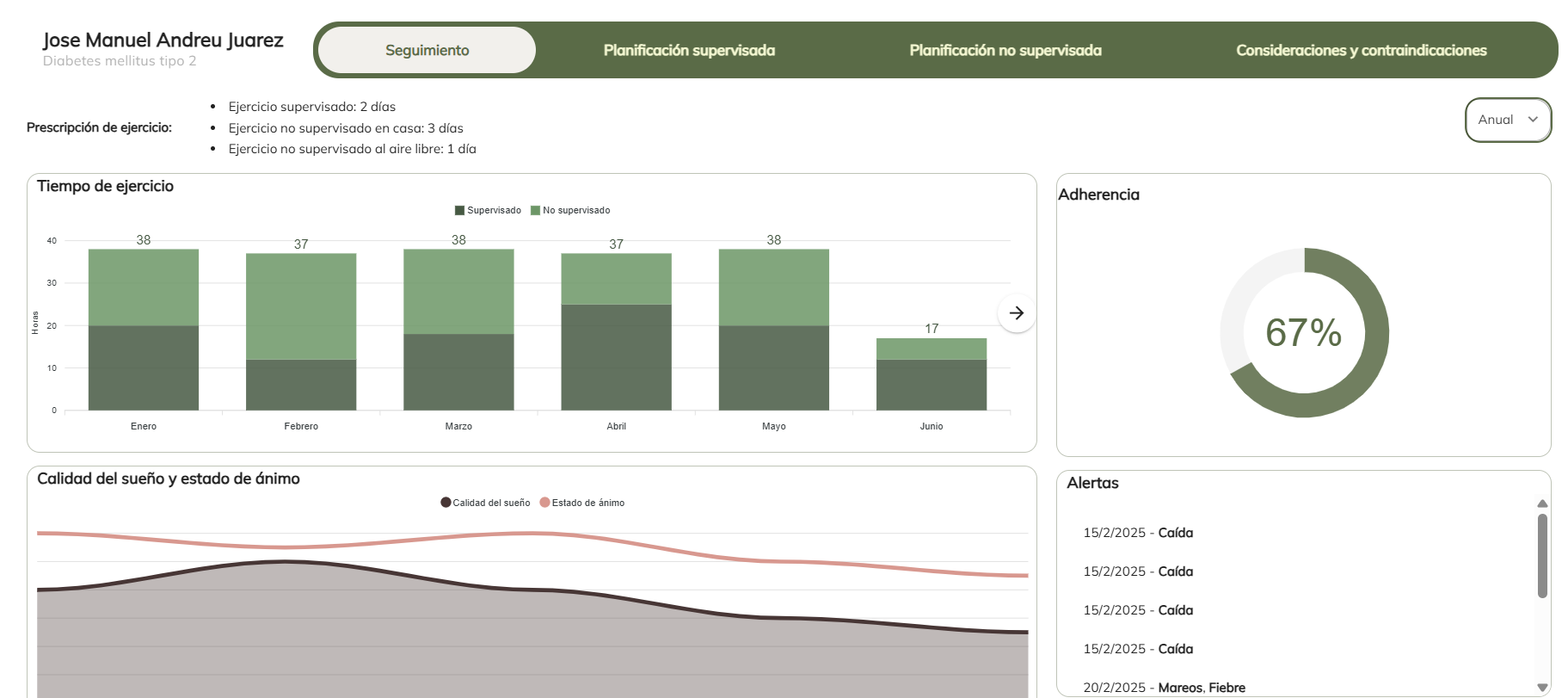Screen dimensions: 1568x698
Task: Open the Planificación supervisada tab
Action: click(689, 50)
